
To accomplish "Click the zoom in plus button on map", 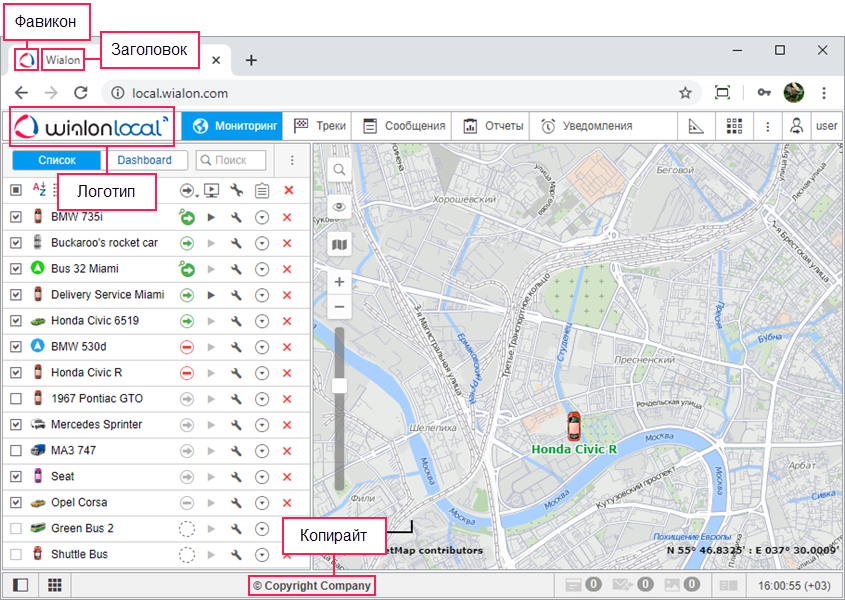I will [x=339, y=282].
